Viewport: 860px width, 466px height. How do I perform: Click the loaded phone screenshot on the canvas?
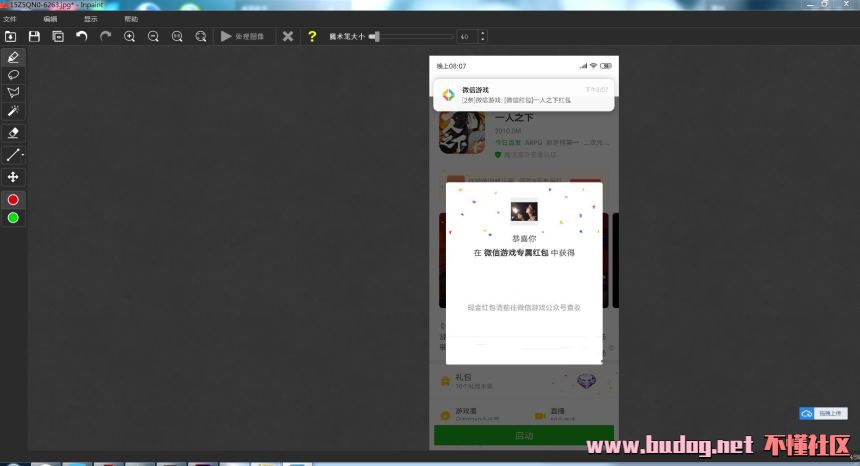[x=524, y=253]
